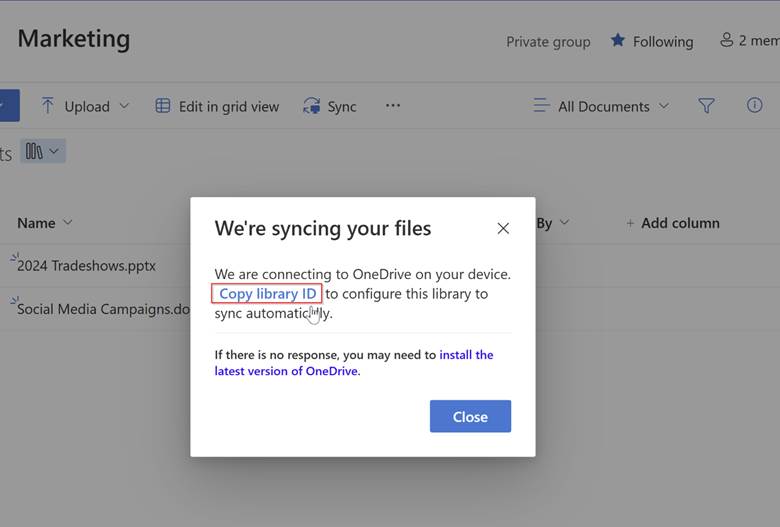
Task: Expand the Upload dropdown chevron
Action: pyautogui.click(x=124, y=106)
